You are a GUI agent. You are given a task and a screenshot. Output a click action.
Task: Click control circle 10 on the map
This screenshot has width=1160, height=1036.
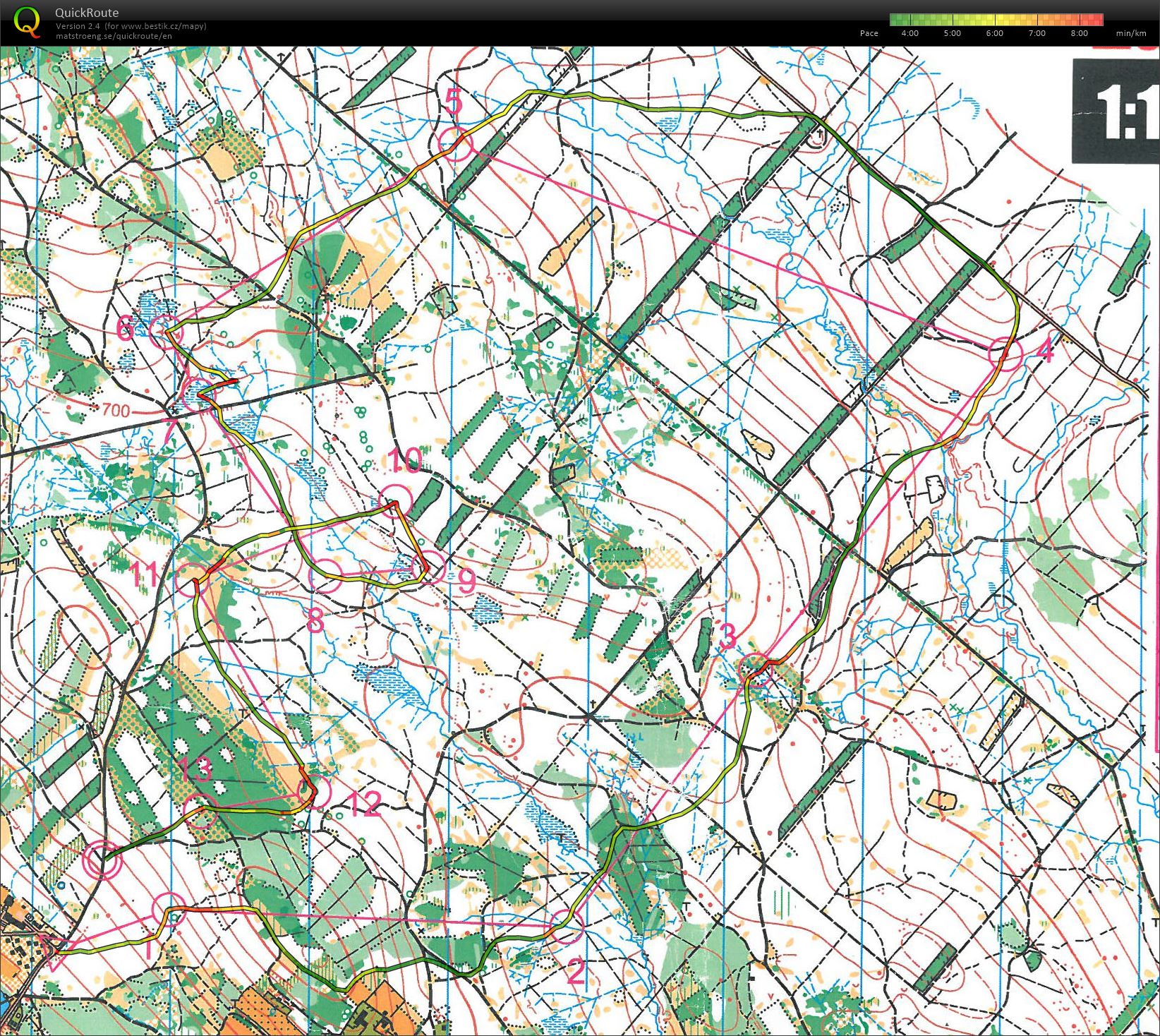click(x=395, y=502)
